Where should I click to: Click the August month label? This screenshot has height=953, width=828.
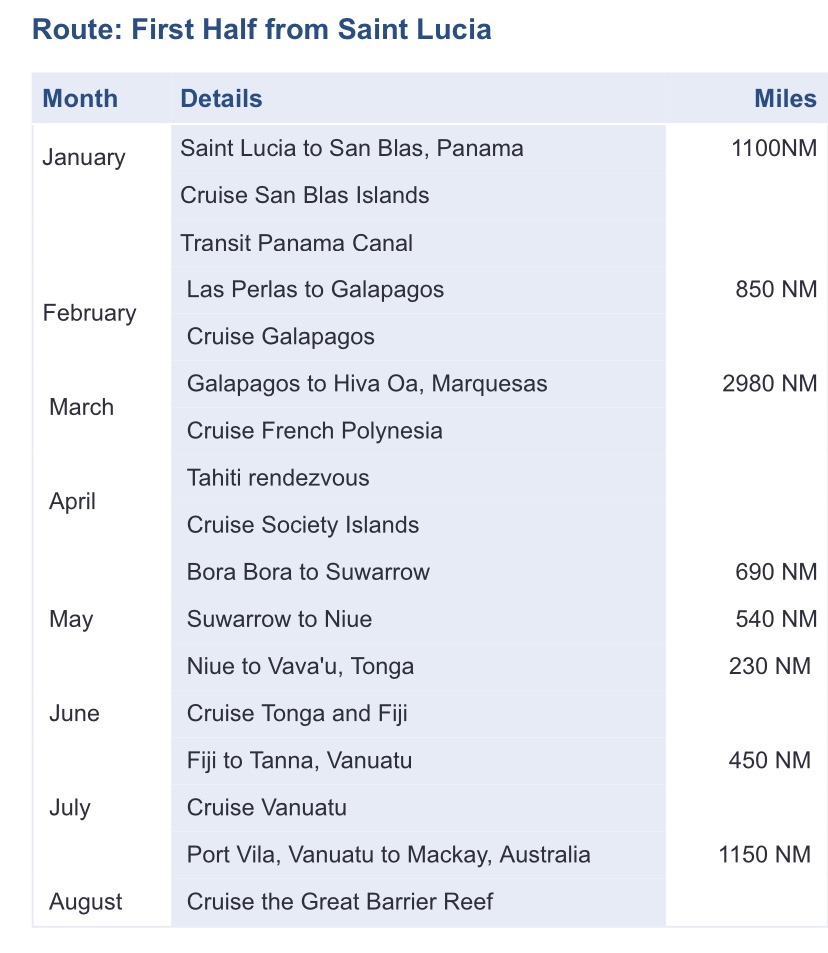(86, 902)
